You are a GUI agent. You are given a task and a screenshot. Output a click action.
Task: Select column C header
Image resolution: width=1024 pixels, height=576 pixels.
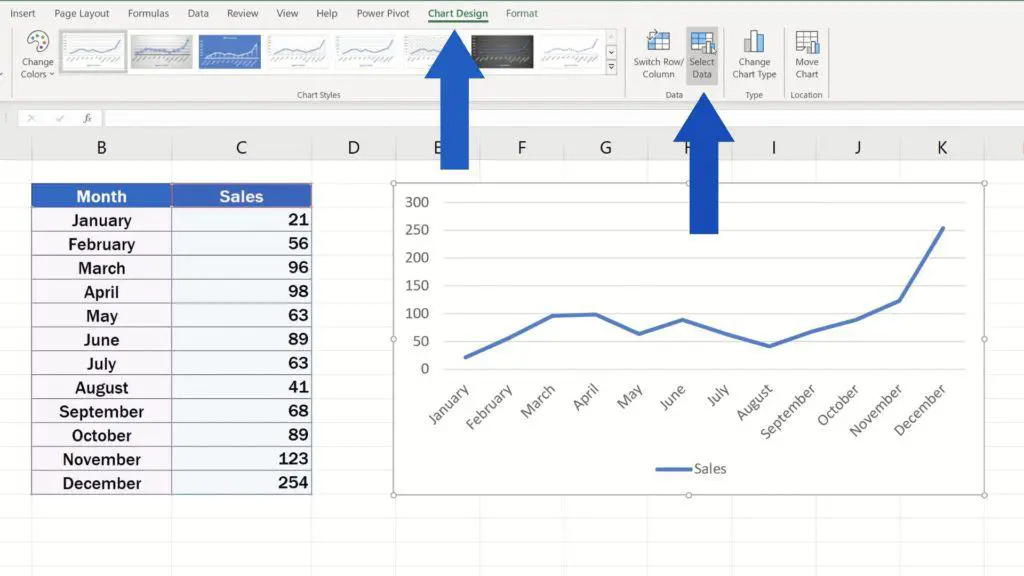pyautogui.click(x=242, y=148)
